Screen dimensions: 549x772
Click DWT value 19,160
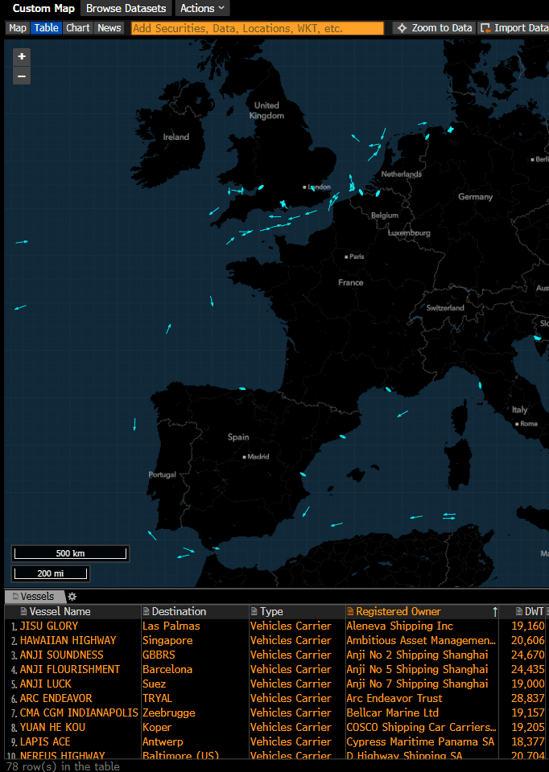[x=528, y=626]
